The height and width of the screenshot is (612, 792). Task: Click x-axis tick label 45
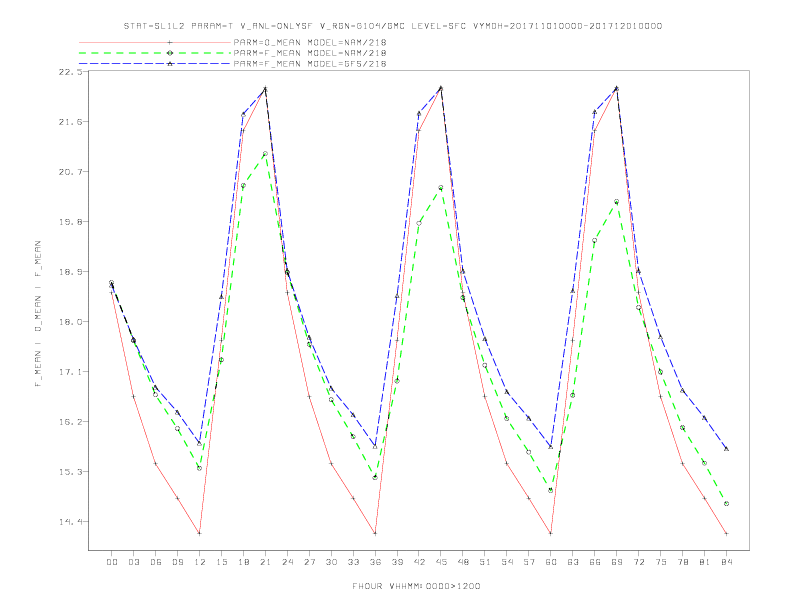pos(441,562)
